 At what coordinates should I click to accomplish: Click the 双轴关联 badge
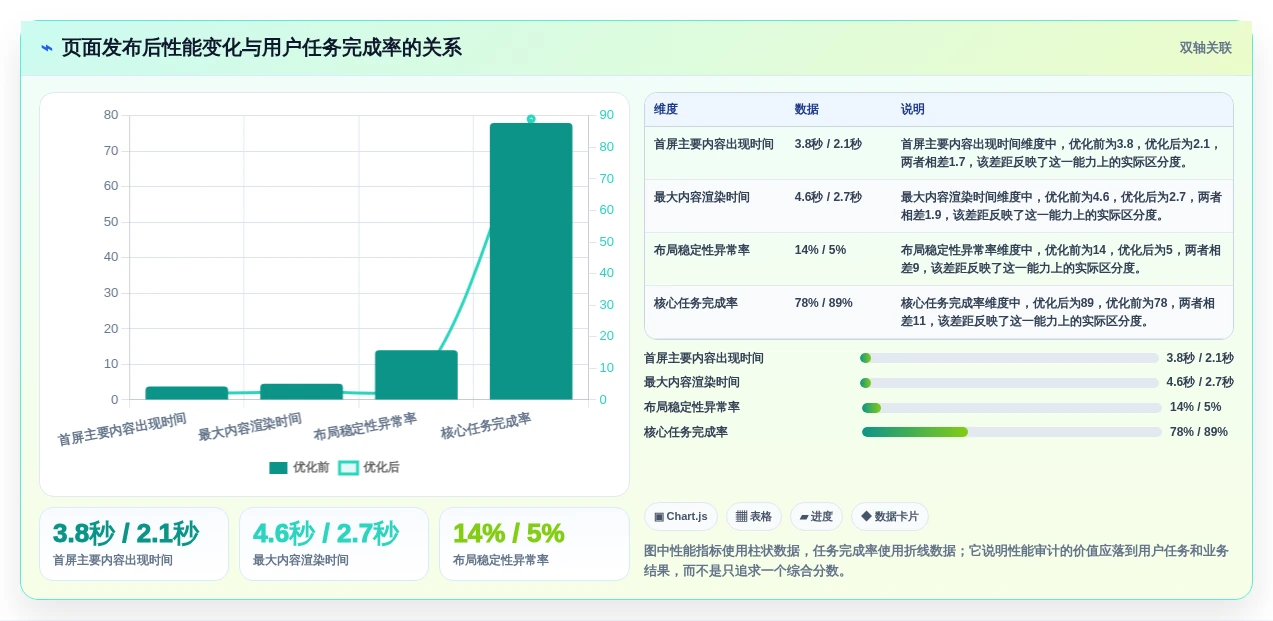tap(1205, 48)
